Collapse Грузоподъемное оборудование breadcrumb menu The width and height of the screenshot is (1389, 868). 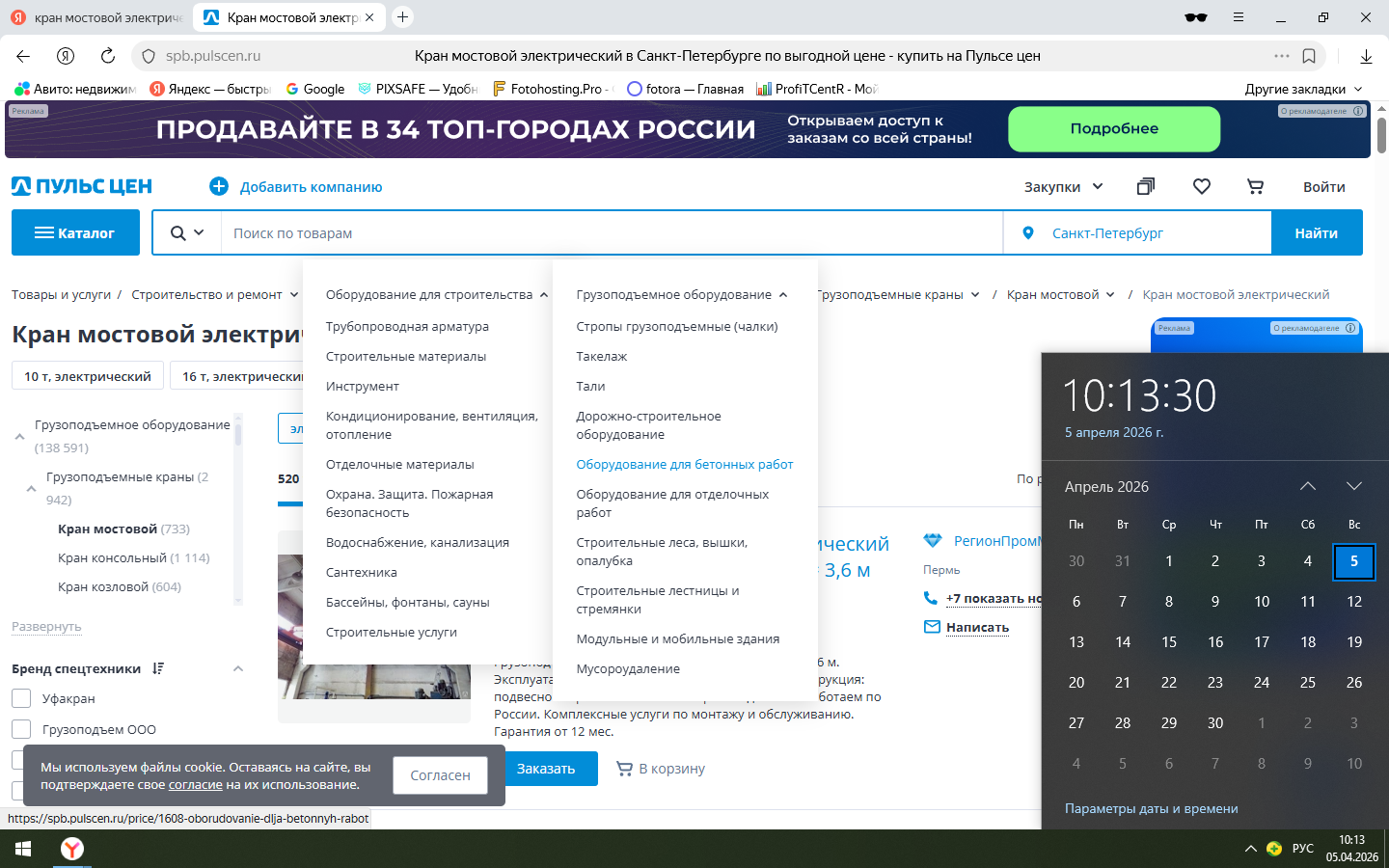click(783, 295)
